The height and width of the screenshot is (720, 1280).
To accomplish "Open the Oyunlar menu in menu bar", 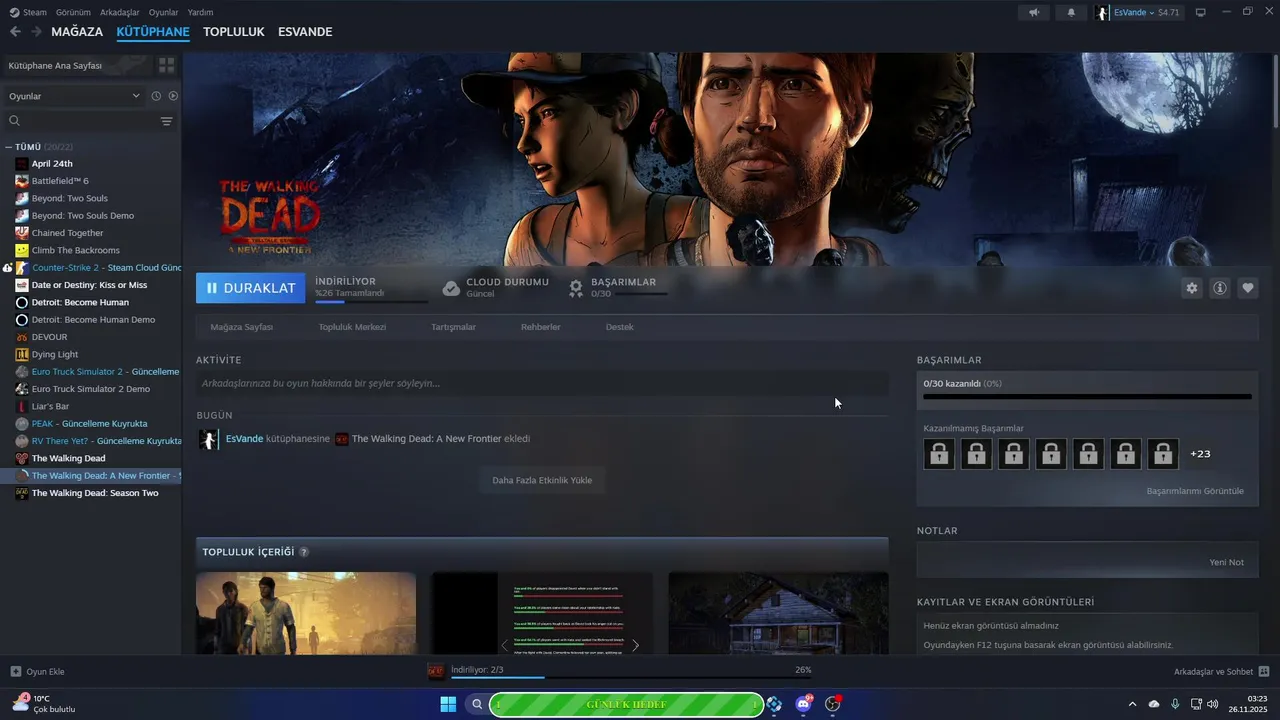I will pos(163,12).
